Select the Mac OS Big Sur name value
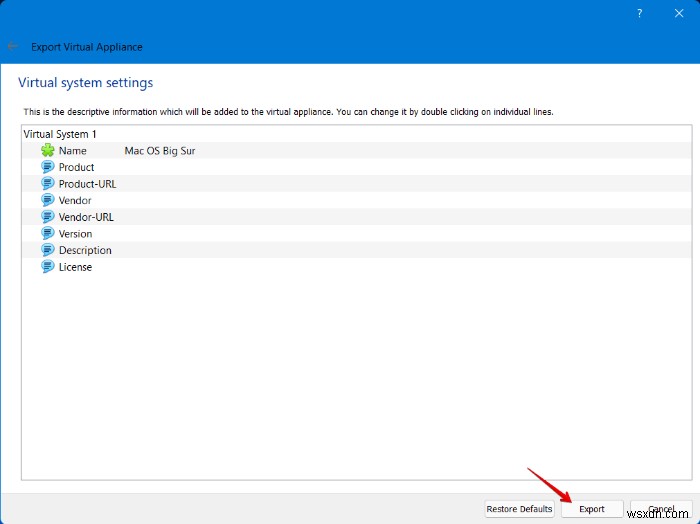Screen dimensions: 700x524 pyautogui.click(x=160, y=151)
